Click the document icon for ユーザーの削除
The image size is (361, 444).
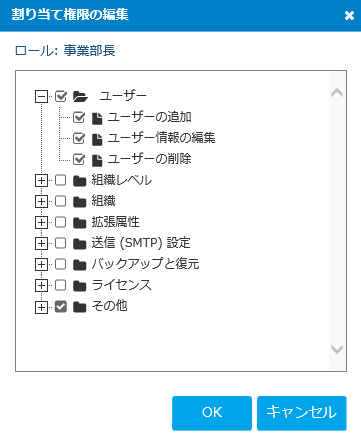coord(97,160)
